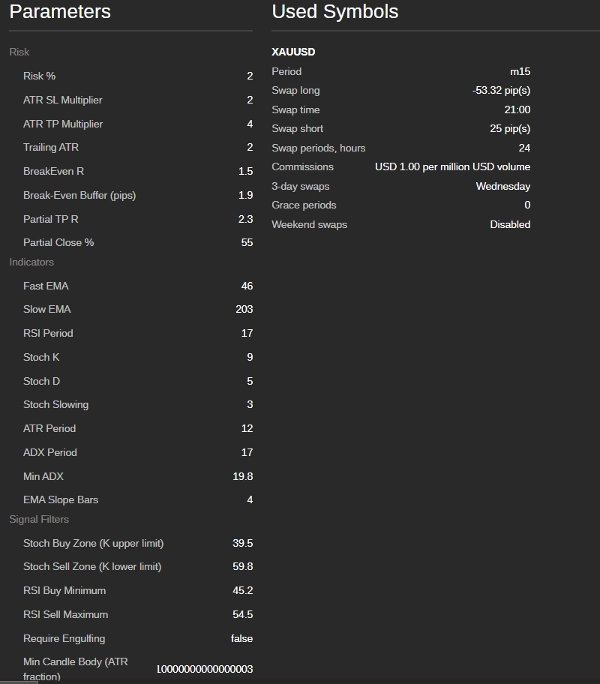600x684 pixels.
Task: Click the Min ADX value 19.8
Action: click(243, 476)
